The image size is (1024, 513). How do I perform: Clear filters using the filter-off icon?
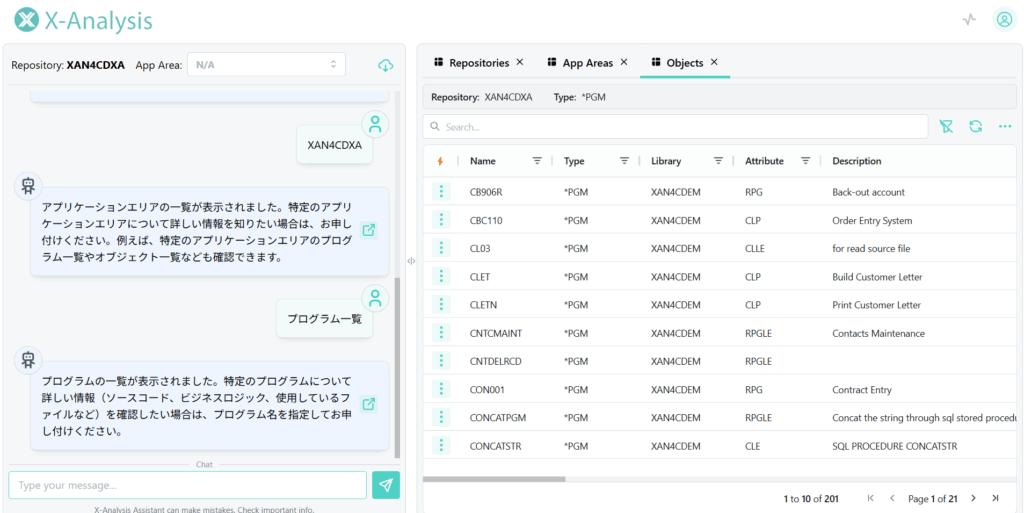(946, 127)
